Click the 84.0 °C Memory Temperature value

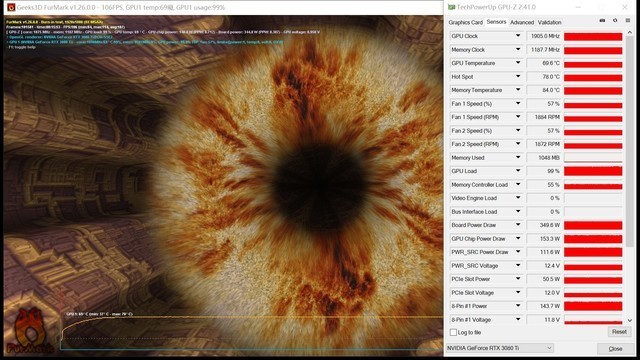point(551,90)
